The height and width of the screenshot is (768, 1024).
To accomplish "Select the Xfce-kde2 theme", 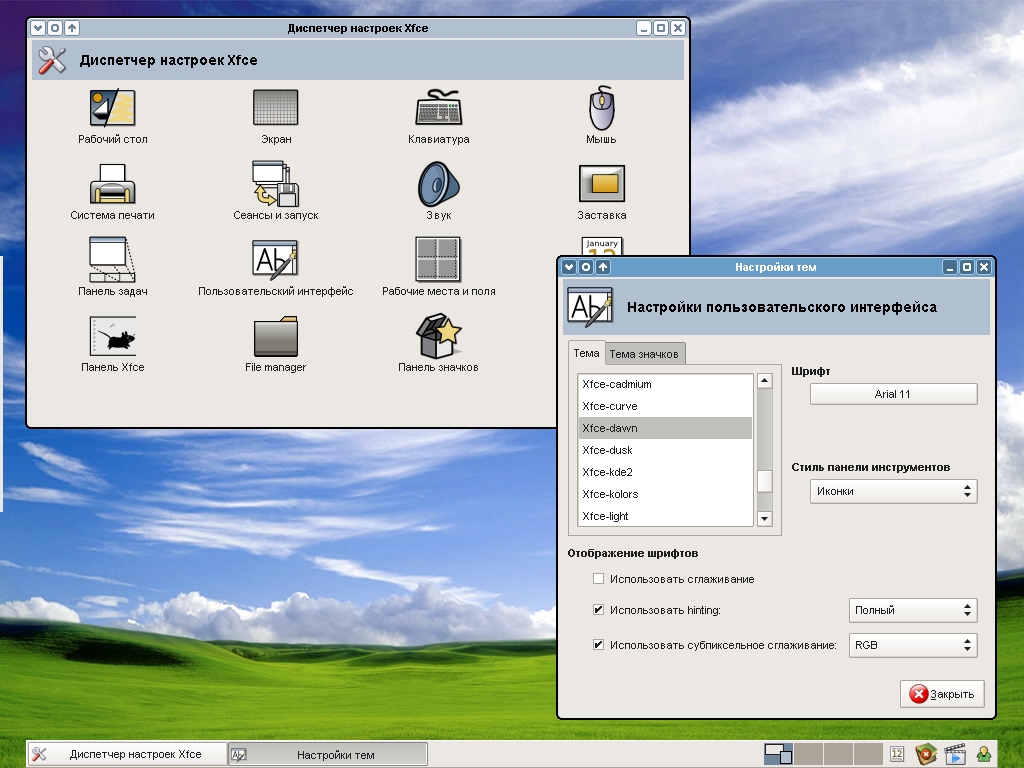I will [x=665, y=472].
